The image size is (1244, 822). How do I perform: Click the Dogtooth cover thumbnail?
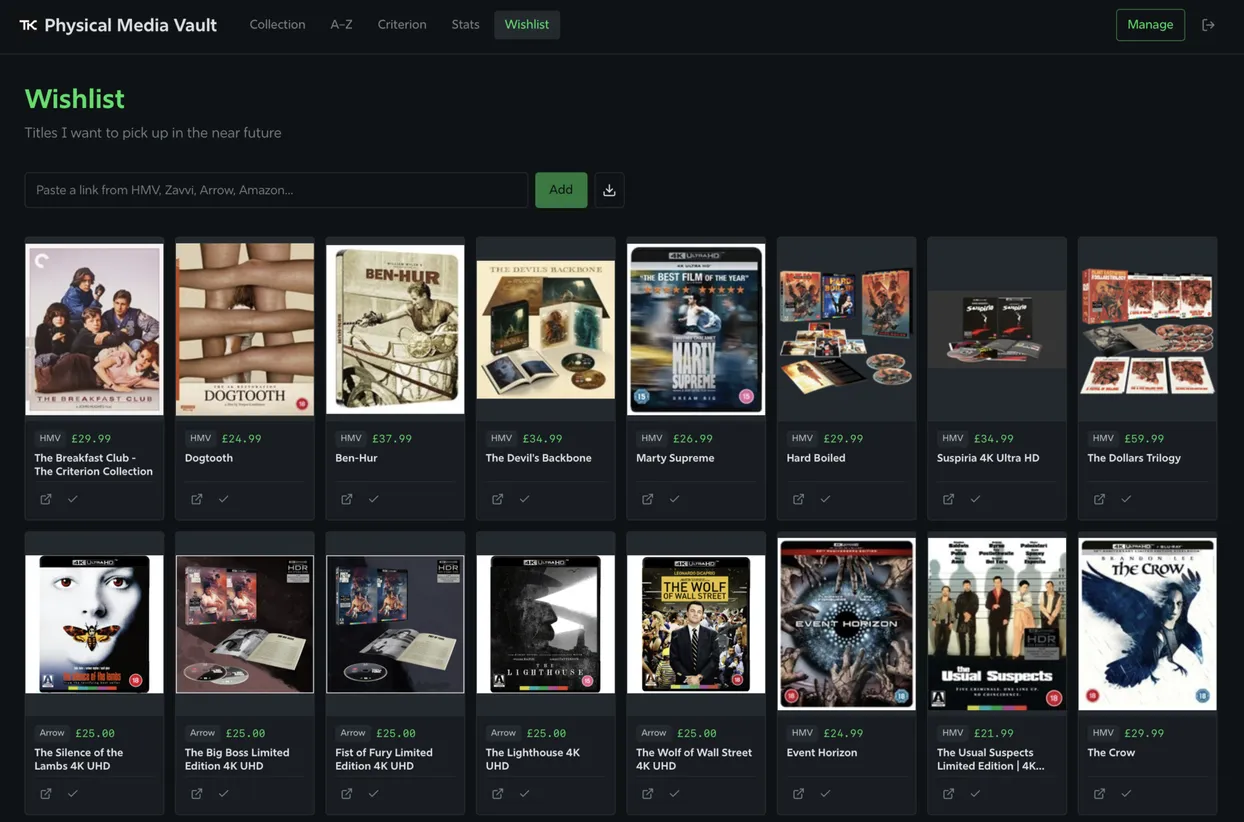pyautogui.click(x=245, y=329)
